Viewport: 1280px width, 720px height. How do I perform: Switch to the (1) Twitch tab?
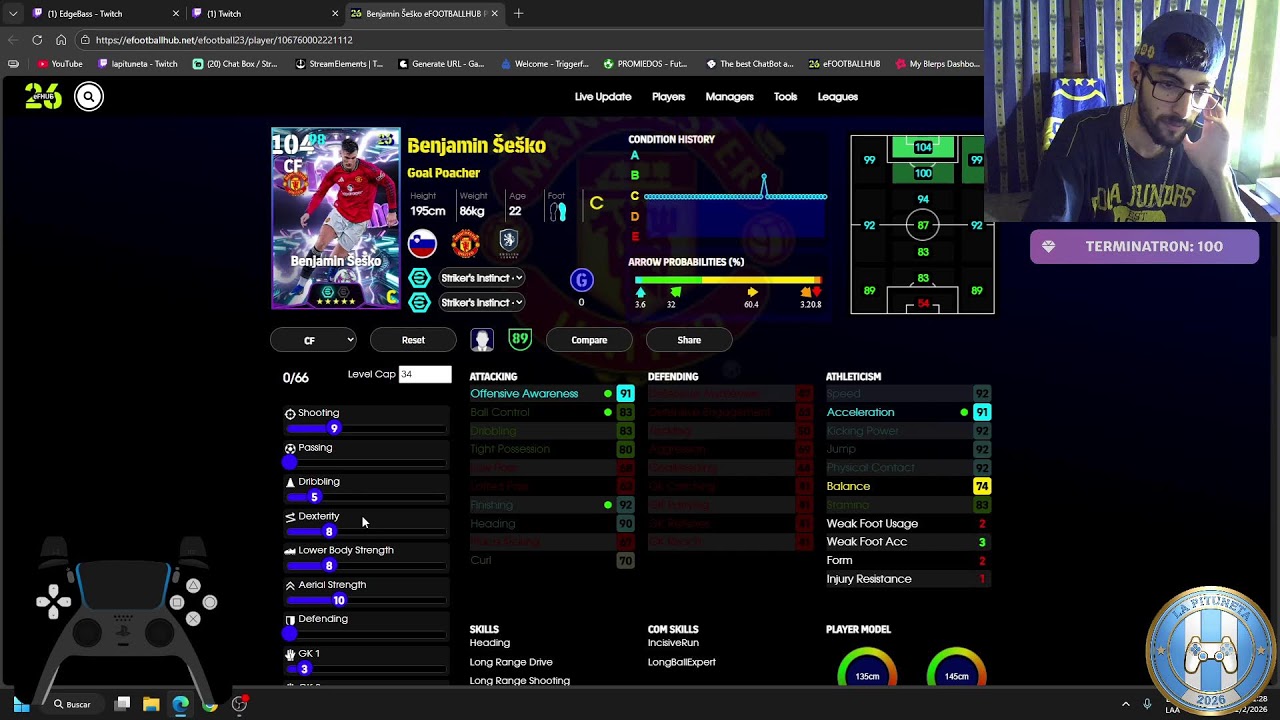click(263, 14)
